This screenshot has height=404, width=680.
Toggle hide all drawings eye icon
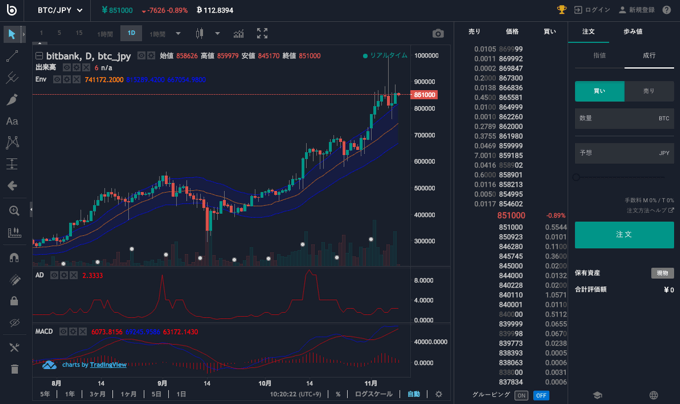coord(13,323)
